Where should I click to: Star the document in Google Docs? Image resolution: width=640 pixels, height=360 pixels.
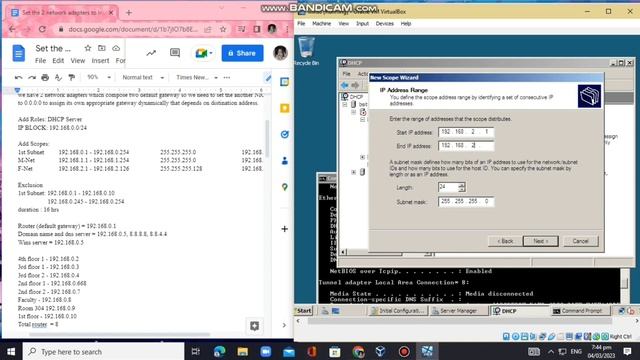88,48
